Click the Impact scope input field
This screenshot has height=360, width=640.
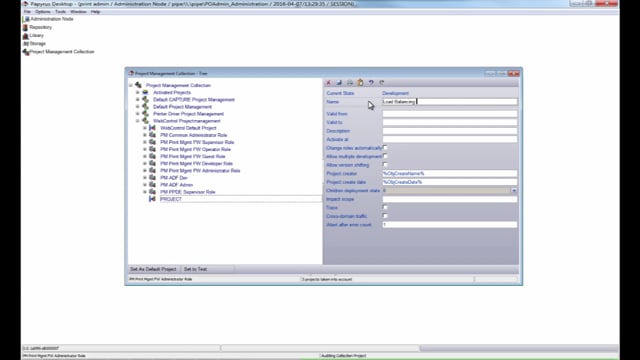(x=450, y=199)
